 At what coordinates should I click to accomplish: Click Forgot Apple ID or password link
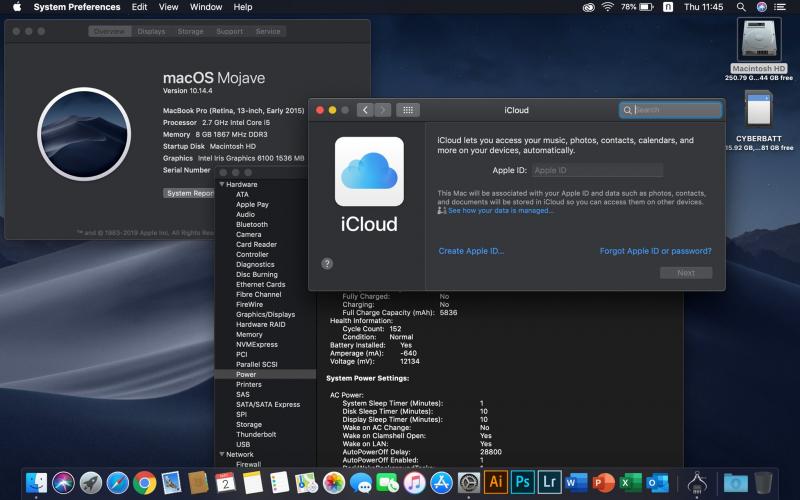point(656,251)
